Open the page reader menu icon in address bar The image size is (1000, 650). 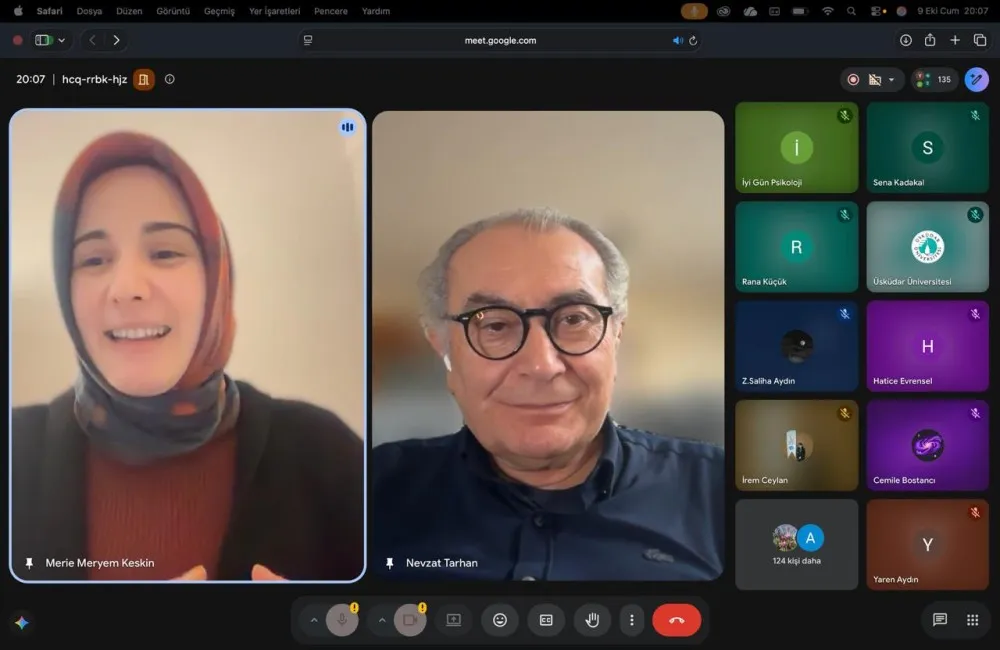point(308,40)
